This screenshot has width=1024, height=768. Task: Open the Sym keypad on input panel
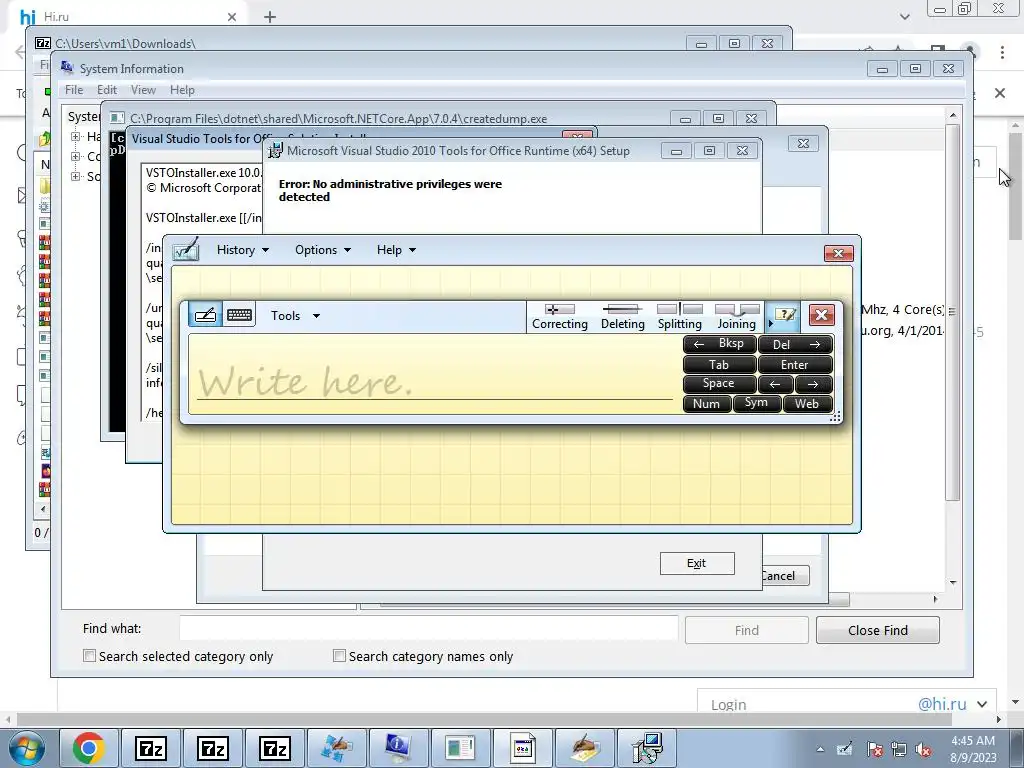coord(756,404)
